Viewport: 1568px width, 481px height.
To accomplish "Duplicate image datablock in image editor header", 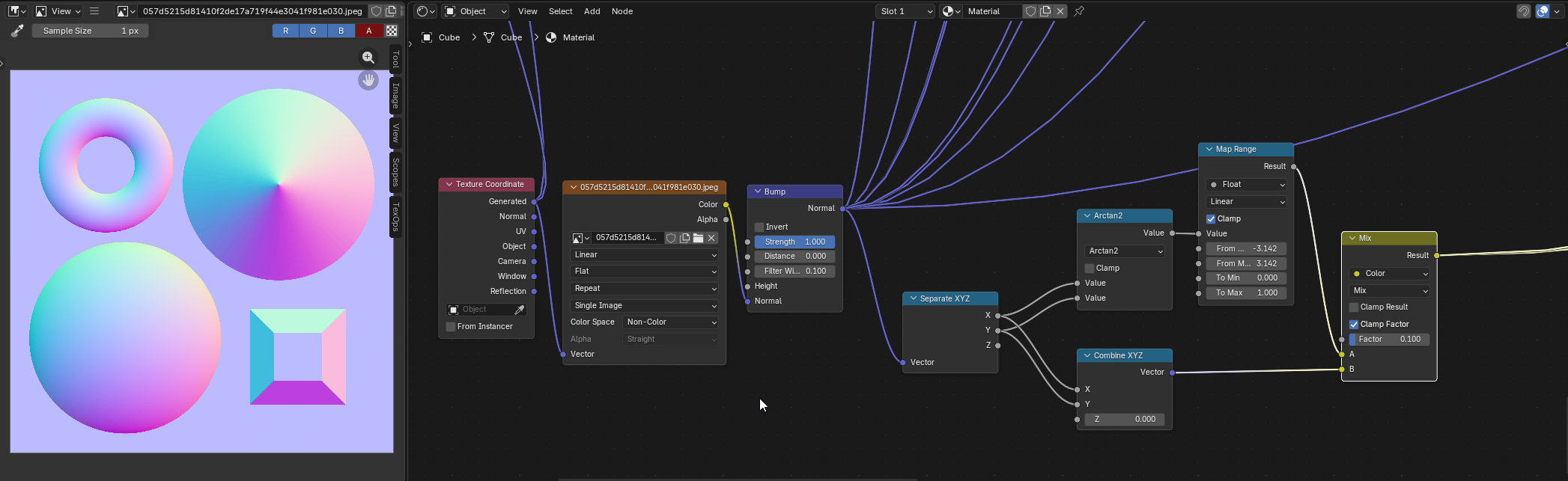I will (x=391, y=11).
